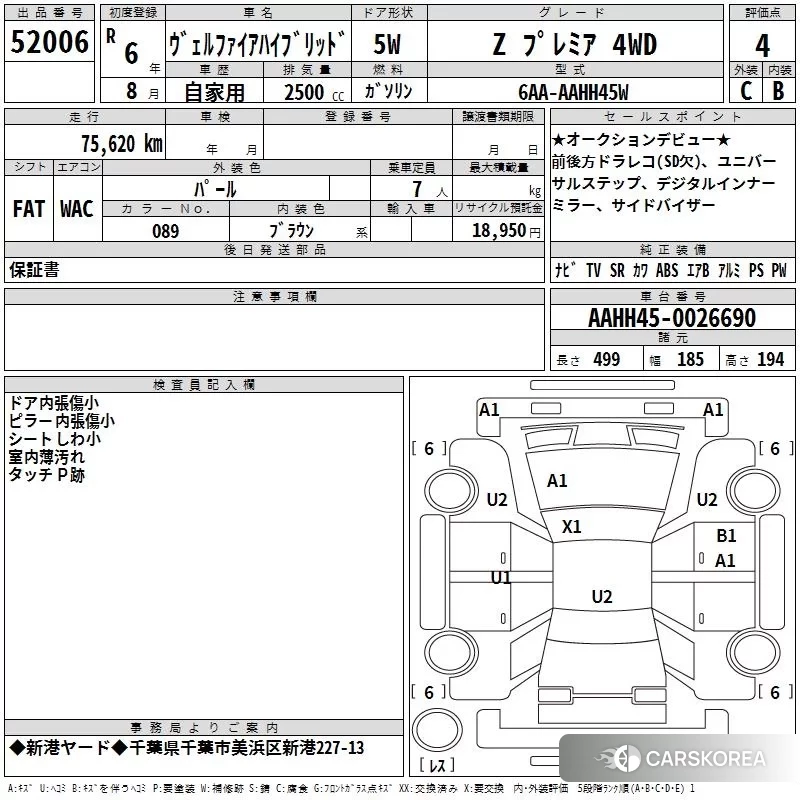Click the 保証書 entry
The image size is (800, 800).
34,270
